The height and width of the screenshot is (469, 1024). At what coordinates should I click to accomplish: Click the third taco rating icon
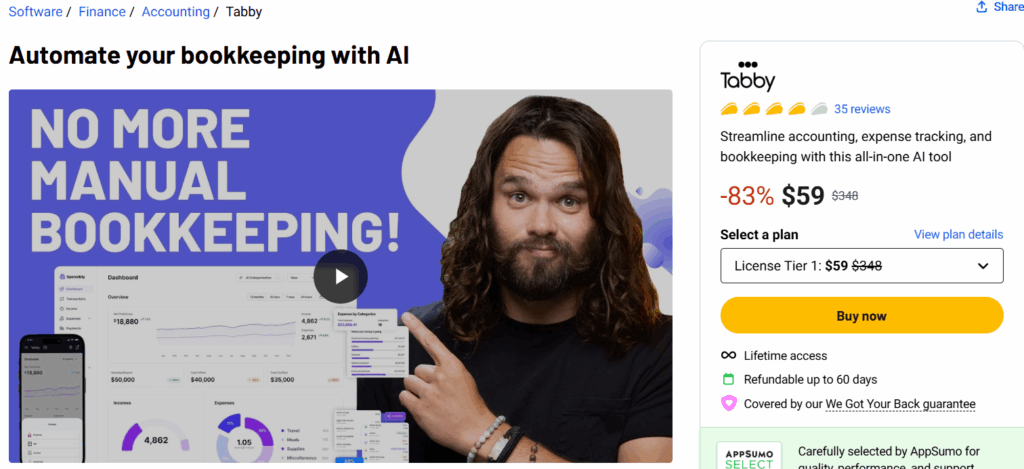[775, 109]
